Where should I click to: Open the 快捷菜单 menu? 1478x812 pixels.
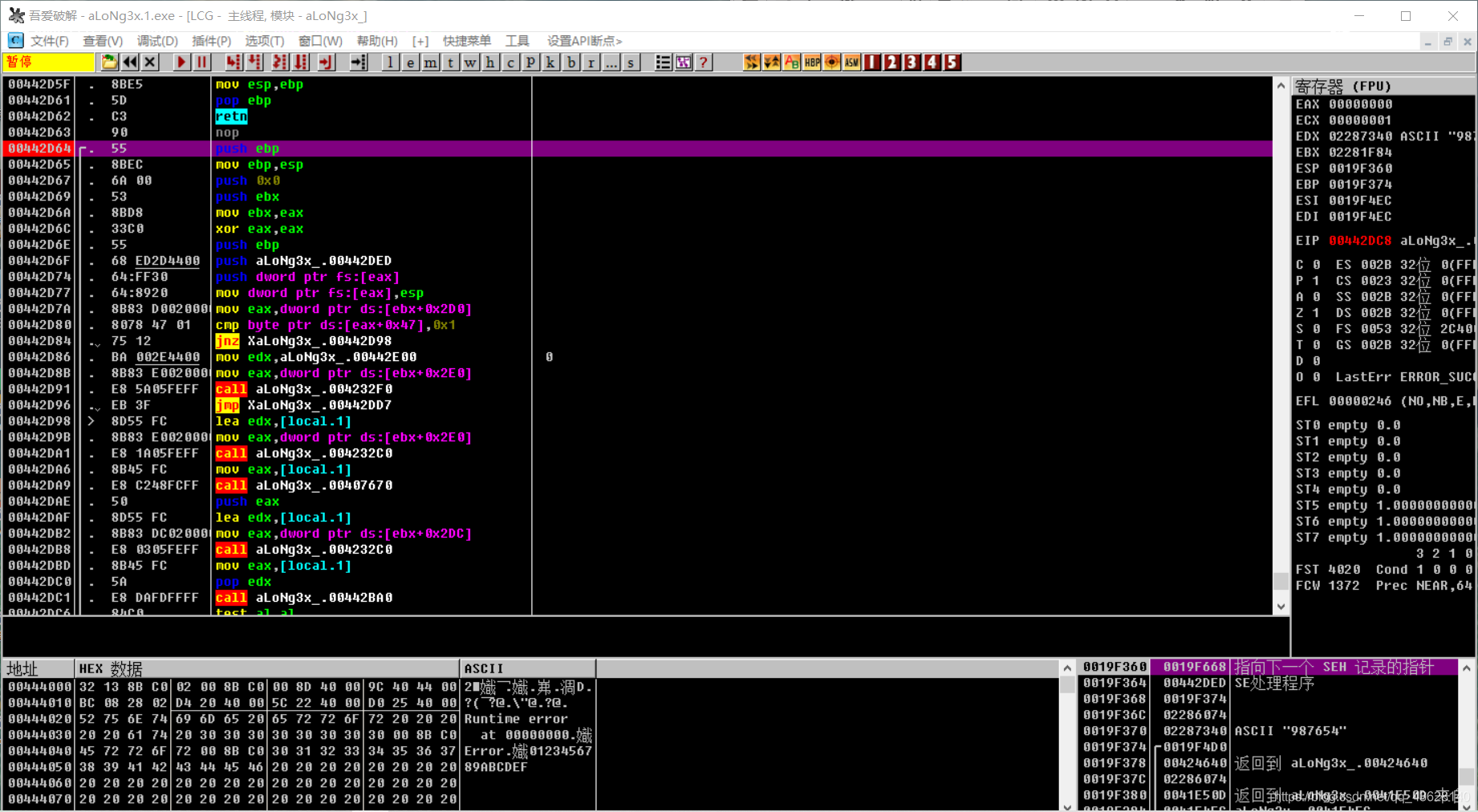pos(467,41)
